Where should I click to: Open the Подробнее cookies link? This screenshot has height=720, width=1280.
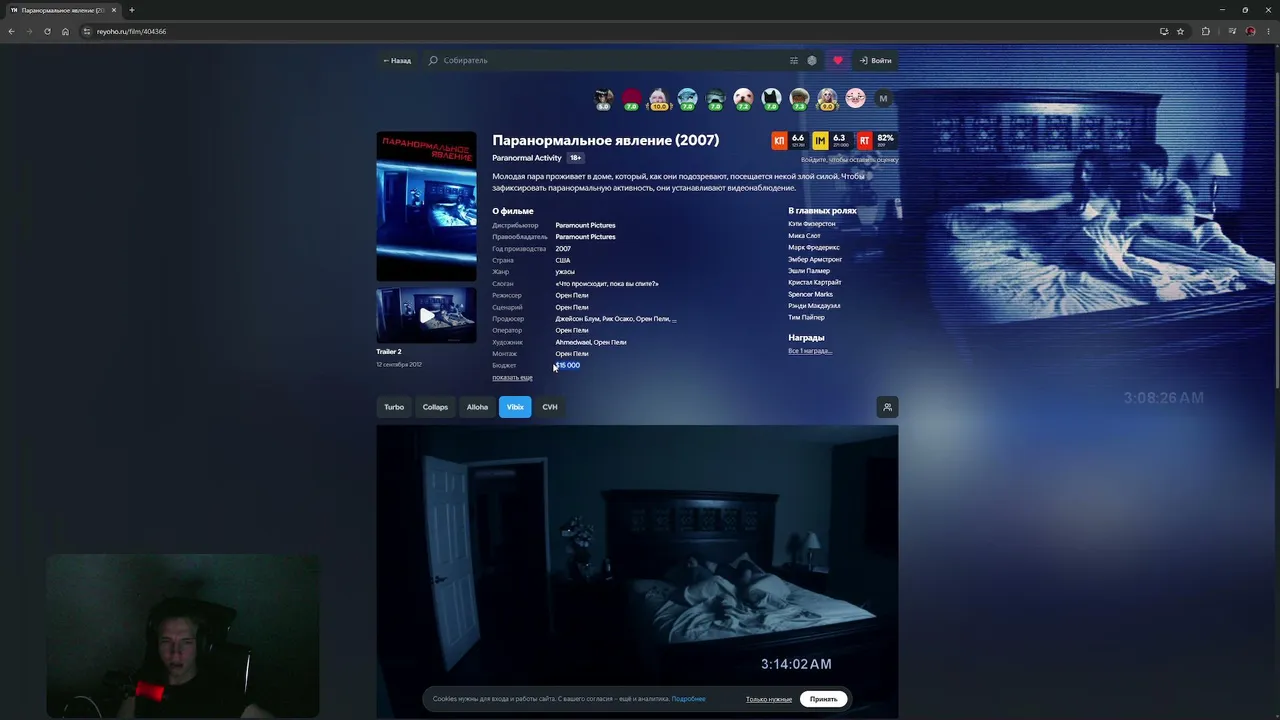689,699
